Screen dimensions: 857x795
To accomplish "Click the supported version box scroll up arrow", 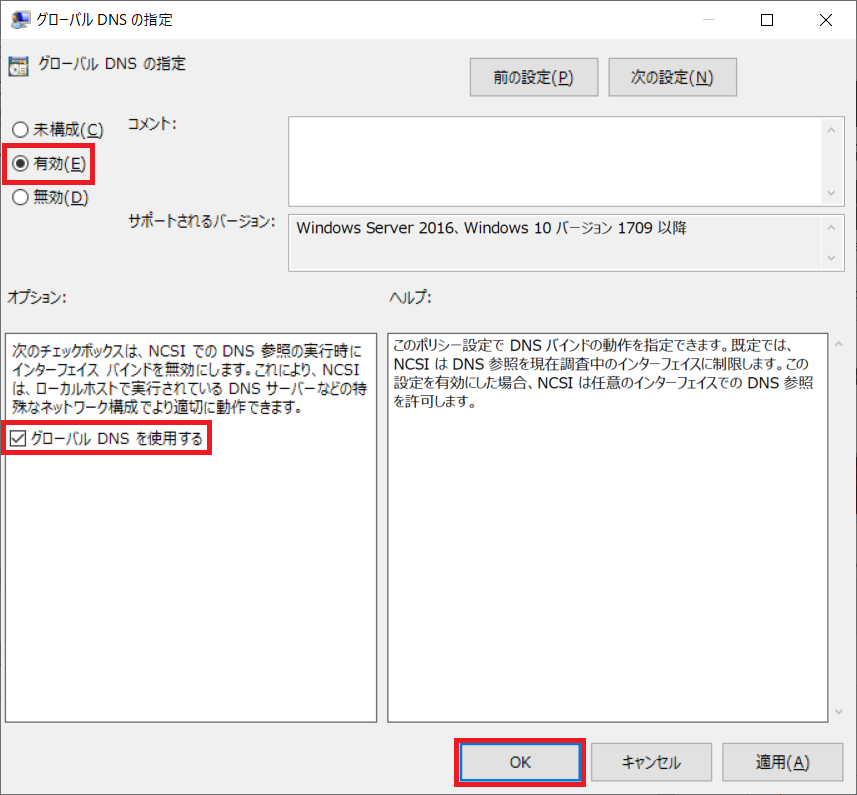I will (x=831, y=228).
